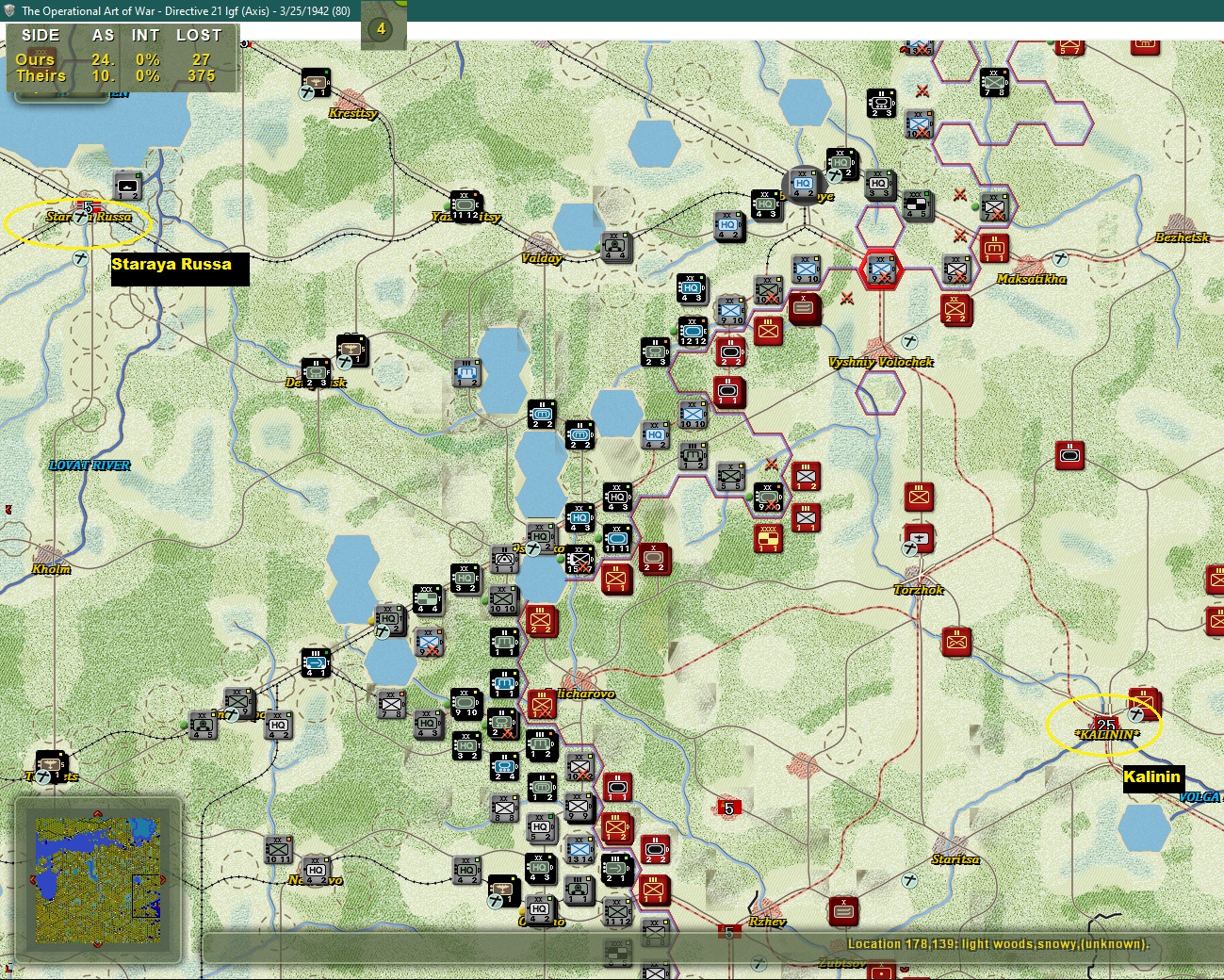Click the airfield marker beside Vyshniy Volochek town
The width and height of the screenshot is (1224, 980).
[x=910, y=341]
